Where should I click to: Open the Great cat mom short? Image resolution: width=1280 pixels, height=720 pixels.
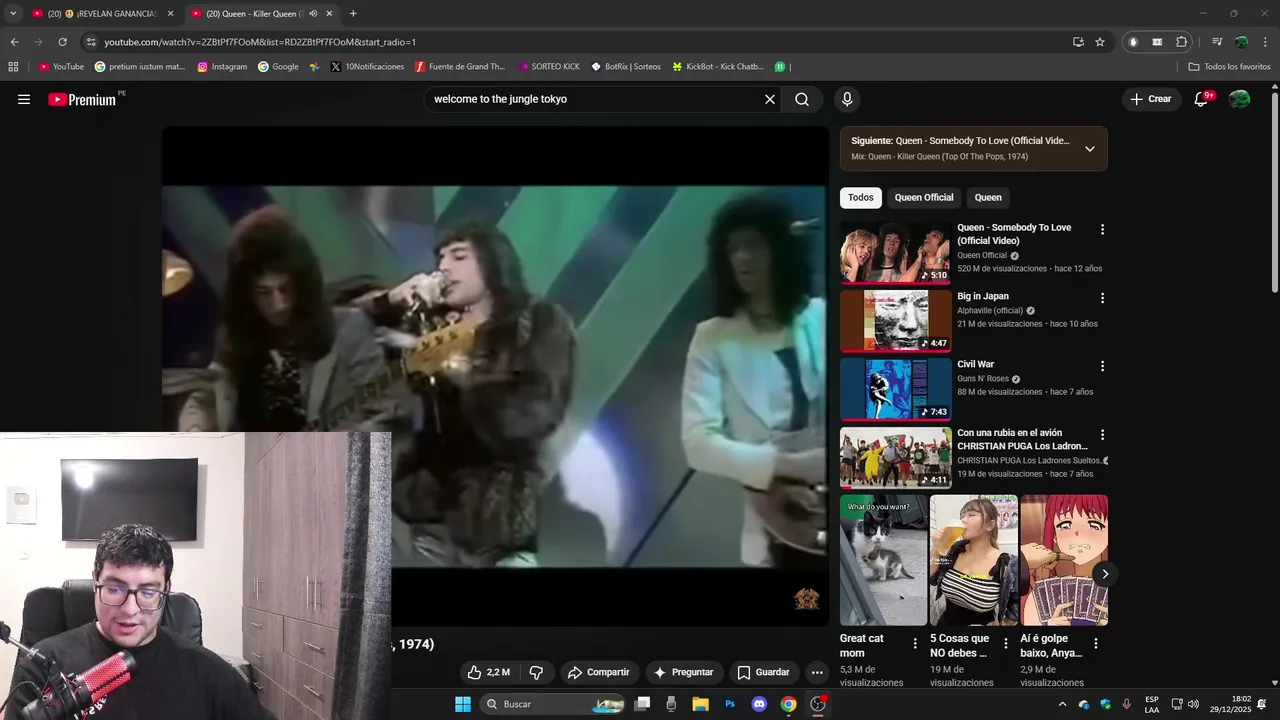[x=883, y=560]
